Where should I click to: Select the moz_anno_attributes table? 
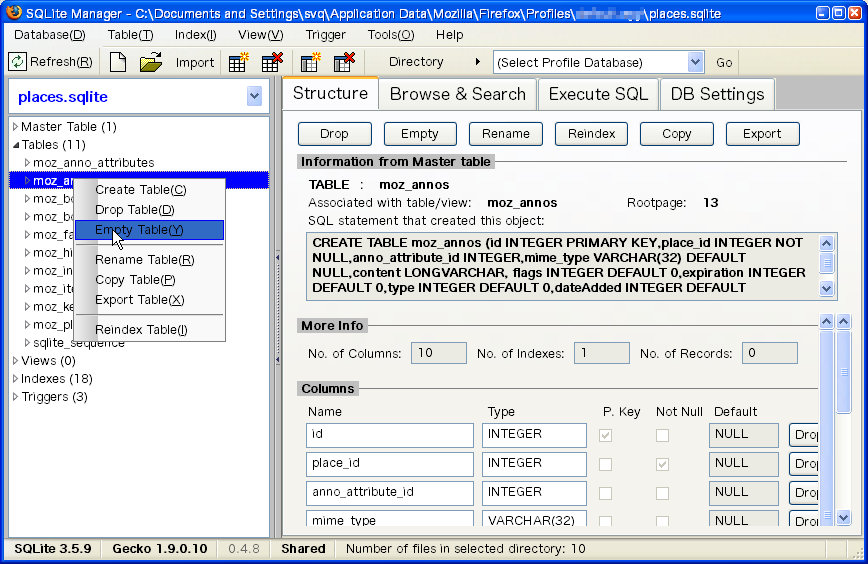pyautogui.click(x=94, y=163)
